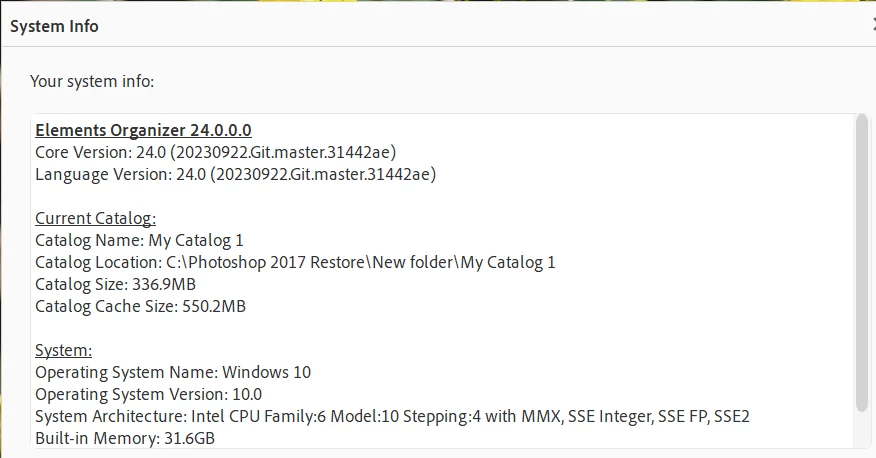This screenshot has width=876, height=458.
Task: Click the System Info title bar text
Action: [x=54, y=26]
